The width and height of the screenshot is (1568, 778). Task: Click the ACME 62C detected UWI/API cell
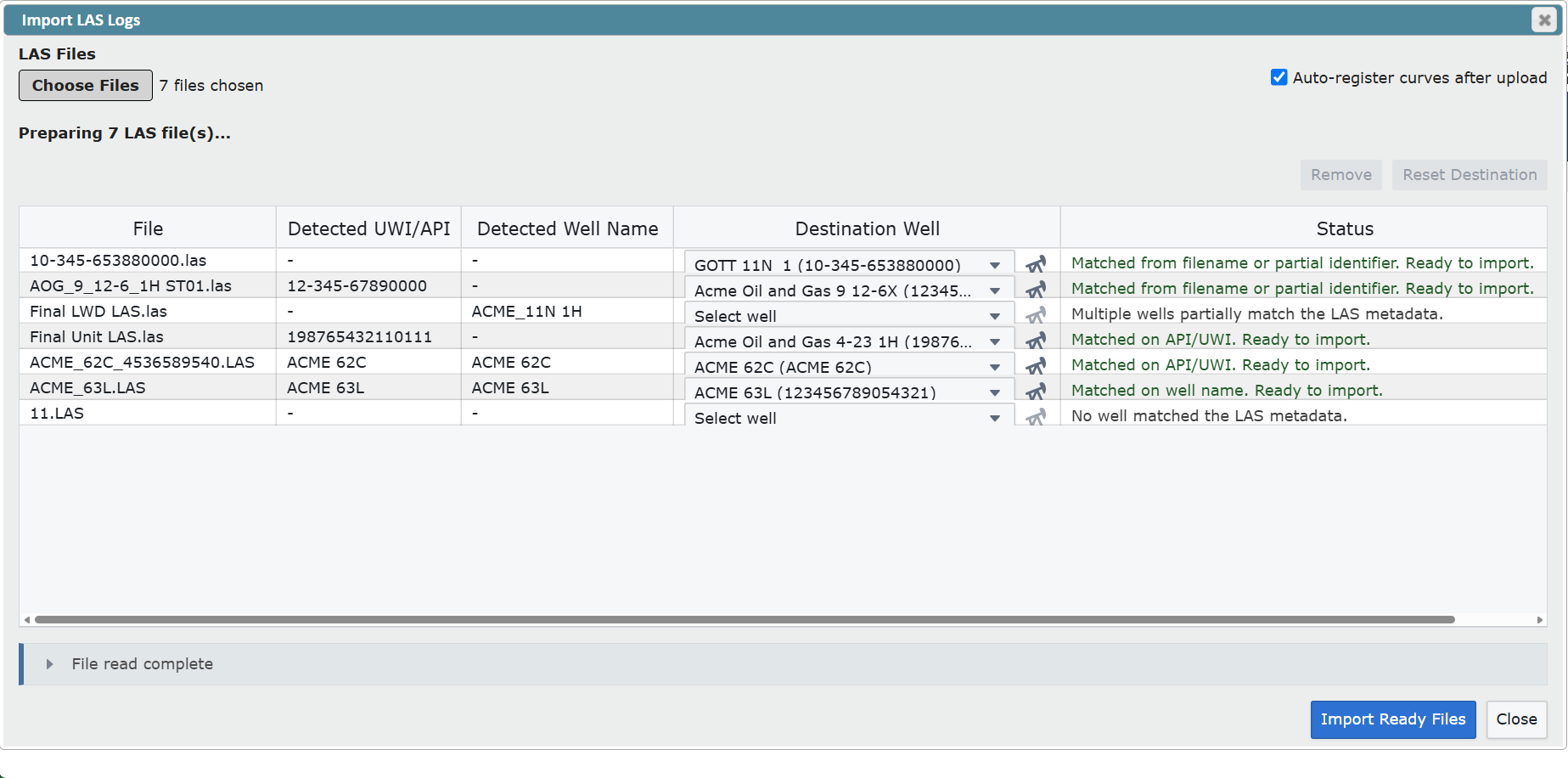point(368,363)
